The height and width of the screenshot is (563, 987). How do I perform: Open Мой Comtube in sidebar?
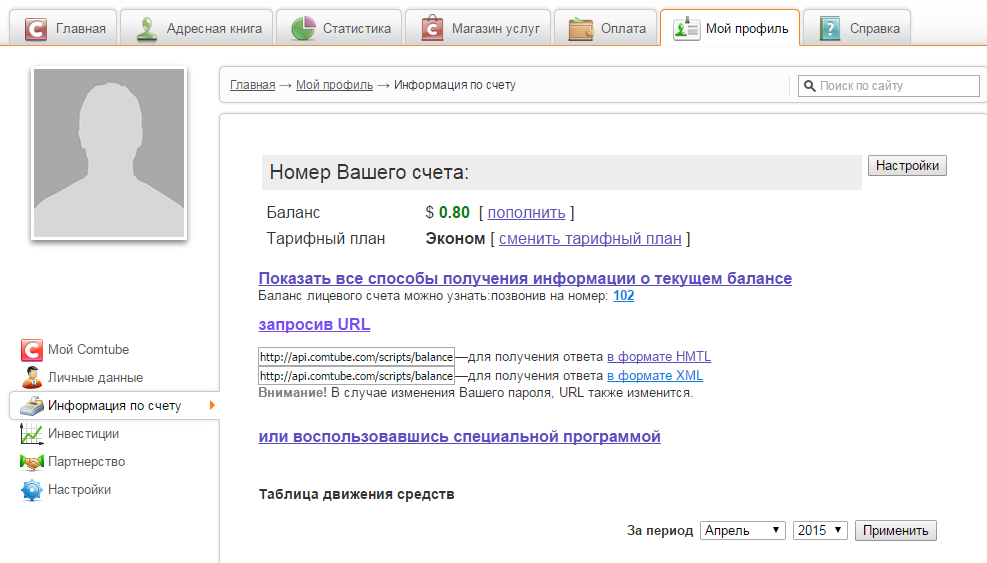[x=88, y=350]
